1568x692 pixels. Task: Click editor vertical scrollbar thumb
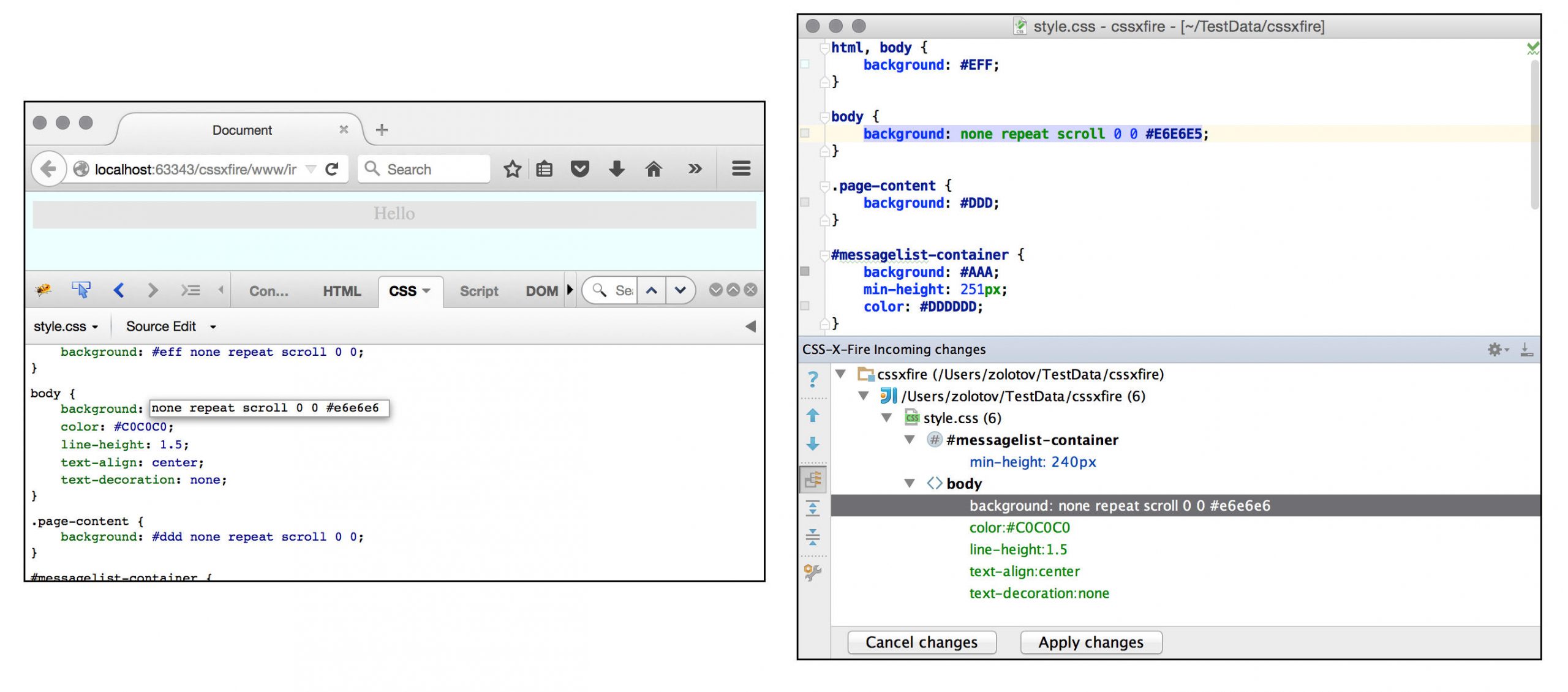[1534, 135]
